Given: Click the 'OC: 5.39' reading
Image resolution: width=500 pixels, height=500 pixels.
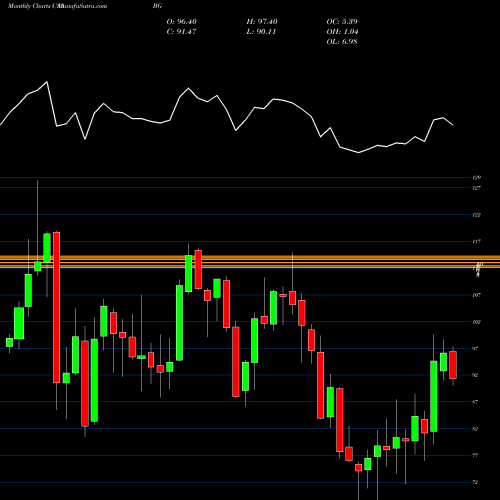Looking at the screenshot, I should pyautogui.click(x=342, y=22).
